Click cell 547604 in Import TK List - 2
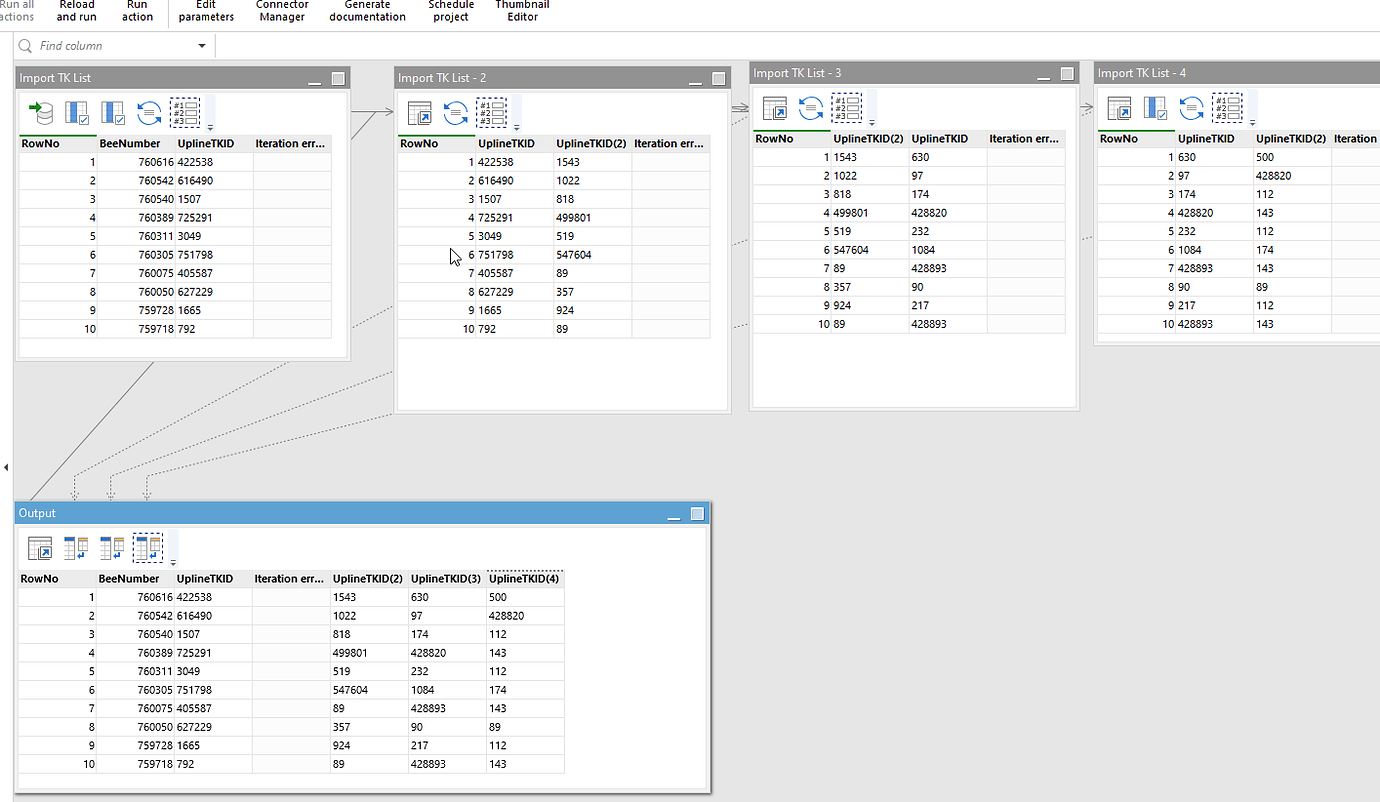 593,255
